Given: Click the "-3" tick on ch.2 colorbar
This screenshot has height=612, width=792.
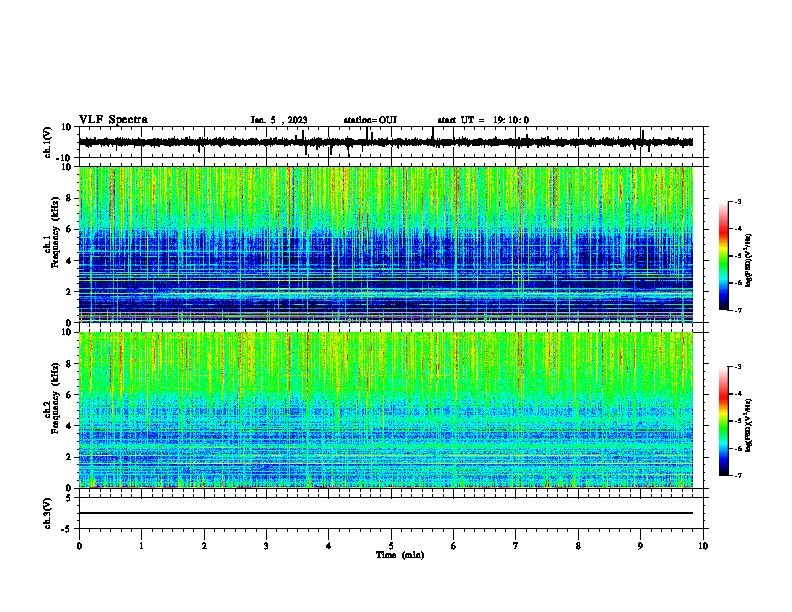Looking at the screenshot, I should (738, 367).
